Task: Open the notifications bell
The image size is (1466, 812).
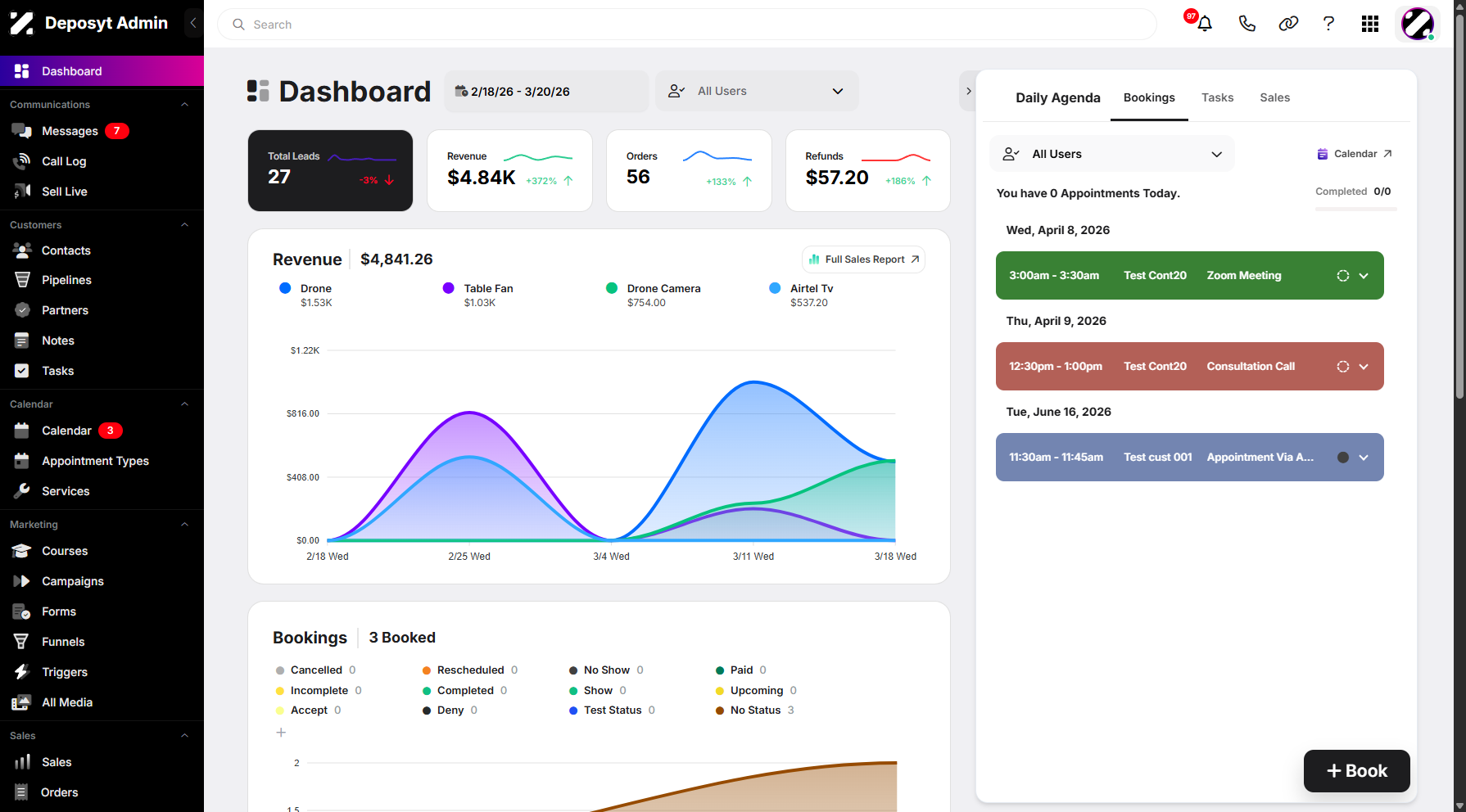Action: pos(1204,24)
